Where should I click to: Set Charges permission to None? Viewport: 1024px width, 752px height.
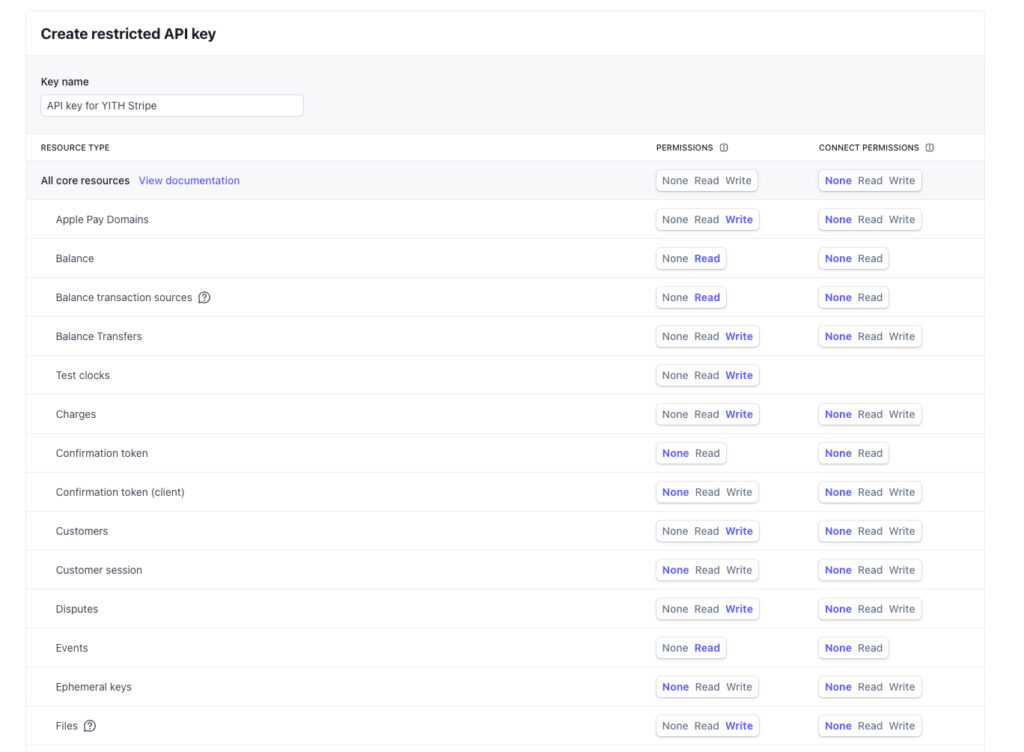coord(675,415)
